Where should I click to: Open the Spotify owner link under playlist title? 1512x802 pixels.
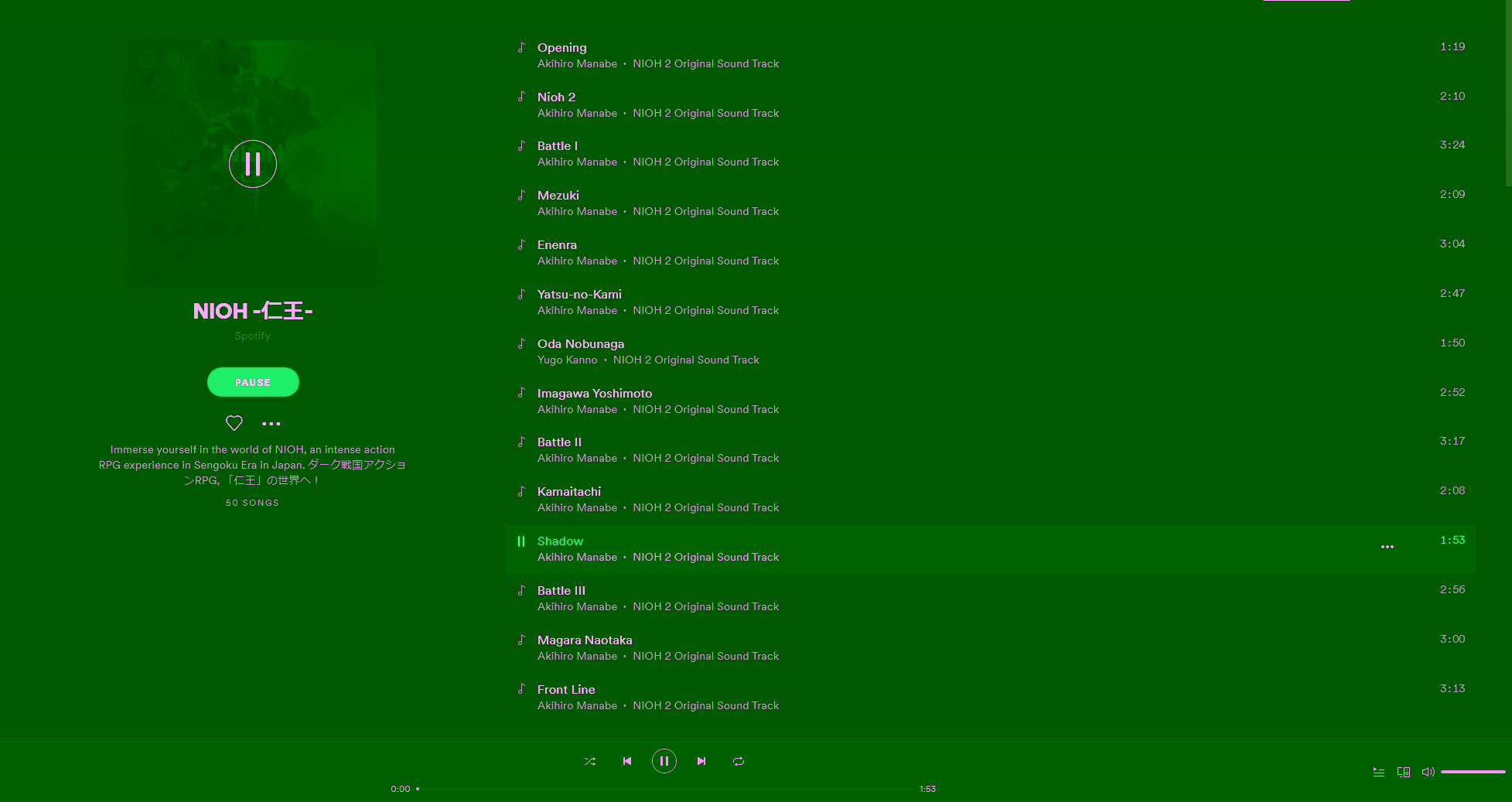[x=253, y=336]
